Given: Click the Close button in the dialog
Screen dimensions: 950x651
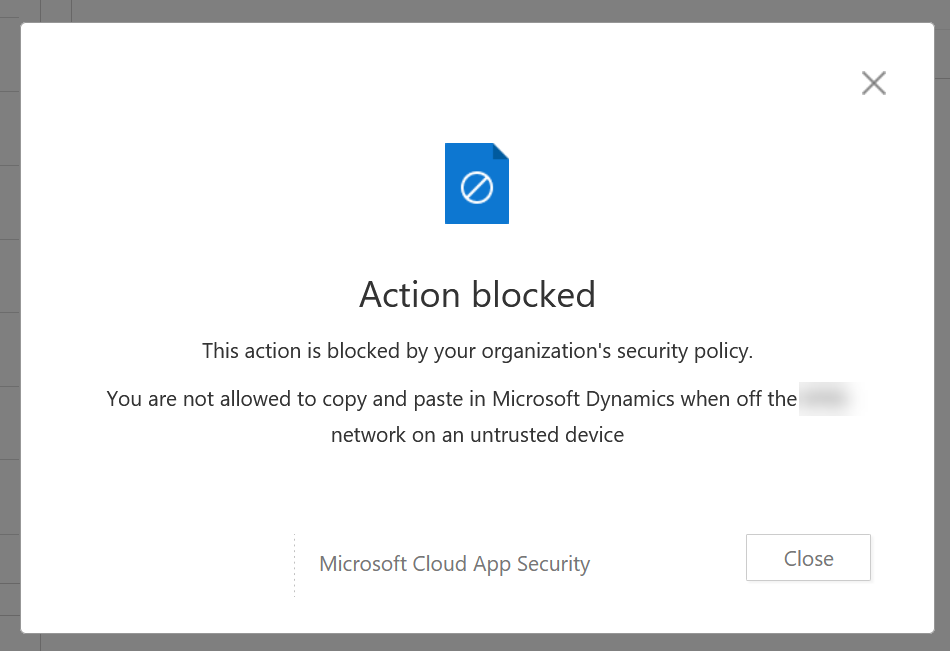Looking at the screenshot, I should [808, 558].
